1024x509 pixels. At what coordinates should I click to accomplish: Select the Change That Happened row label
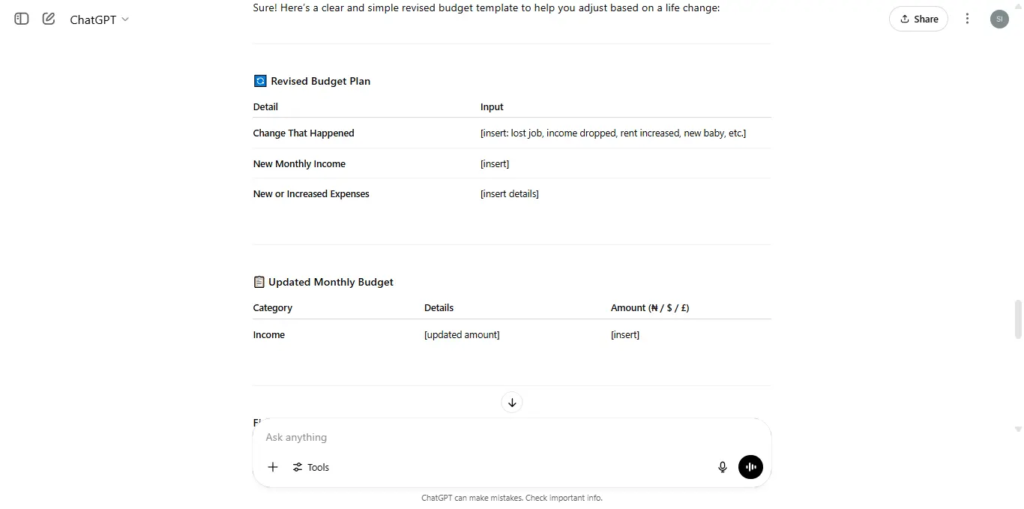(x=304, y=133)
